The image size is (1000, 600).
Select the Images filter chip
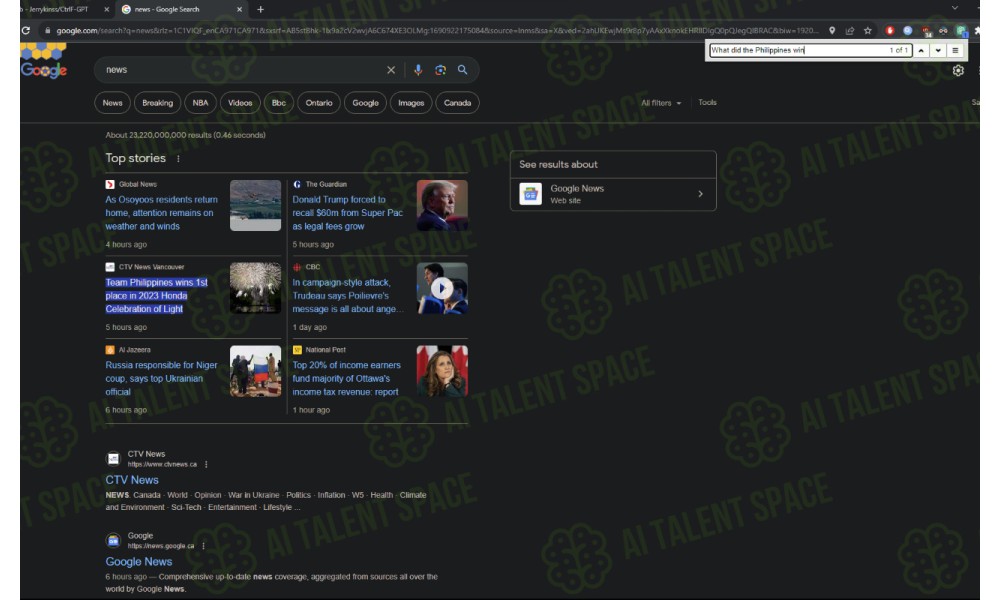(411, 103)
